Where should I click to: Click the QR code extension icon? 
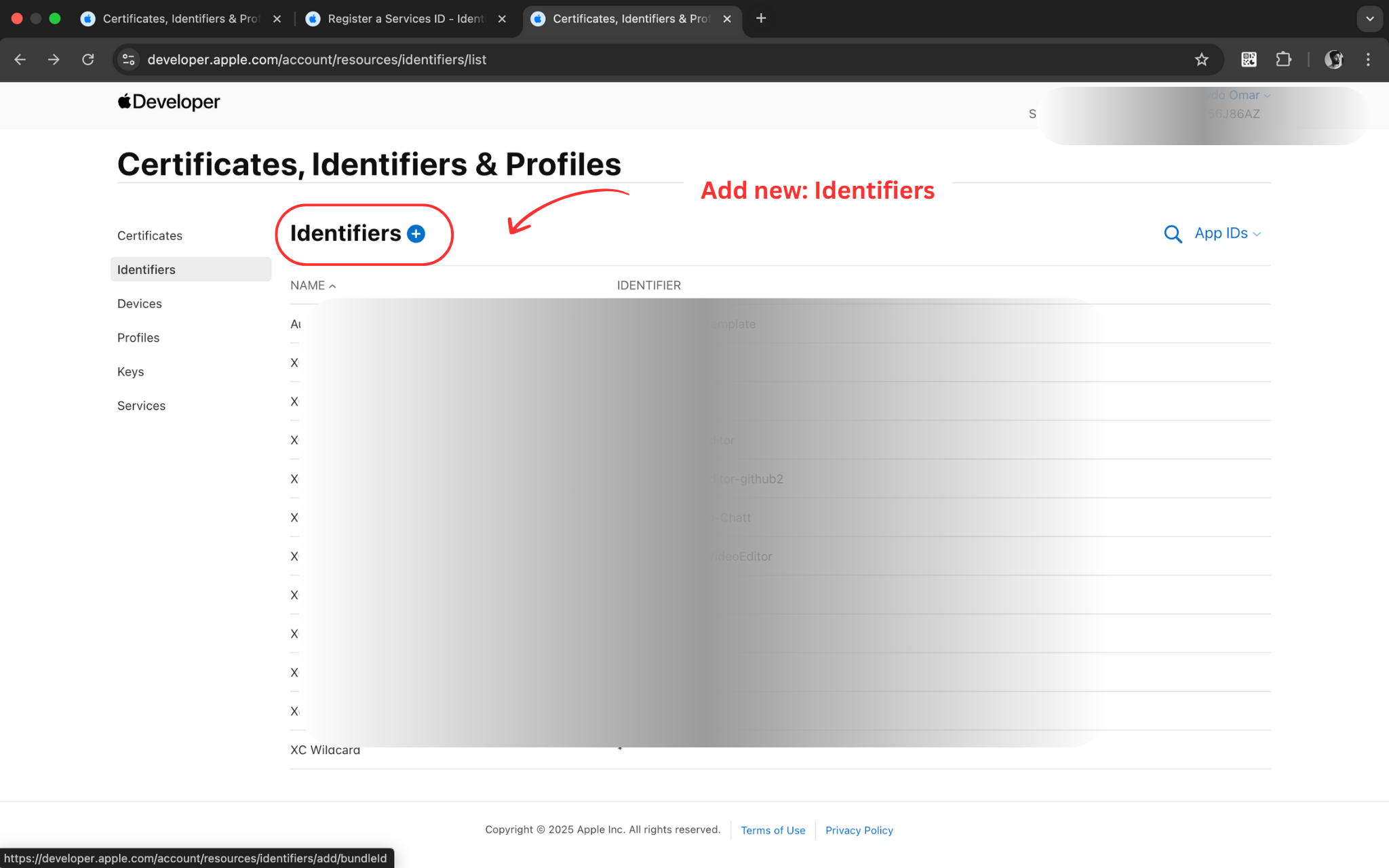click(x=1249, y=60)
